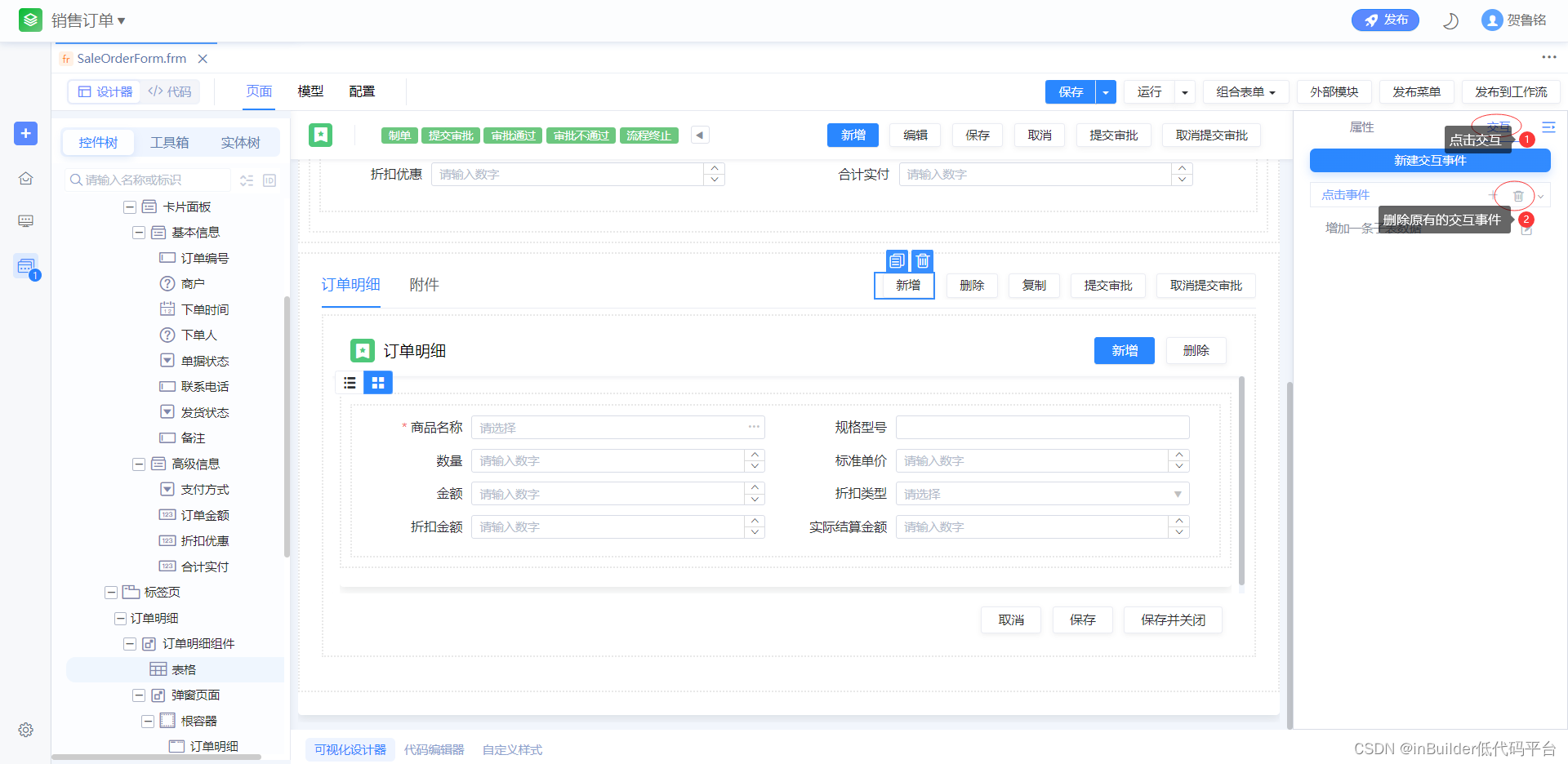Image resolution: width=1568 pixels, height=764 pixels.
Task: Increase 数量 with the up stepper arrow
Action: click(x=755, y=455)
